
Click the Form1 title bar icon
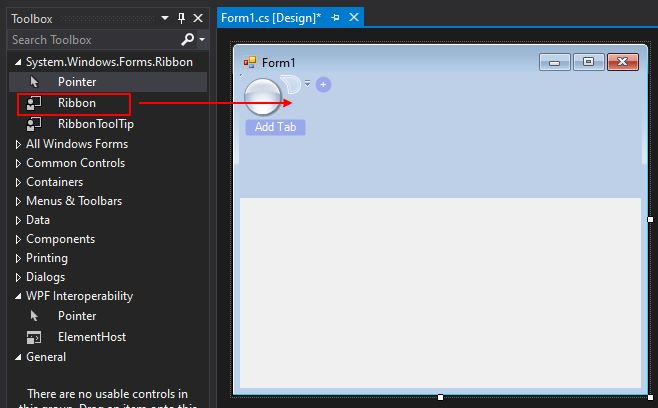click(x=250, y=63)
